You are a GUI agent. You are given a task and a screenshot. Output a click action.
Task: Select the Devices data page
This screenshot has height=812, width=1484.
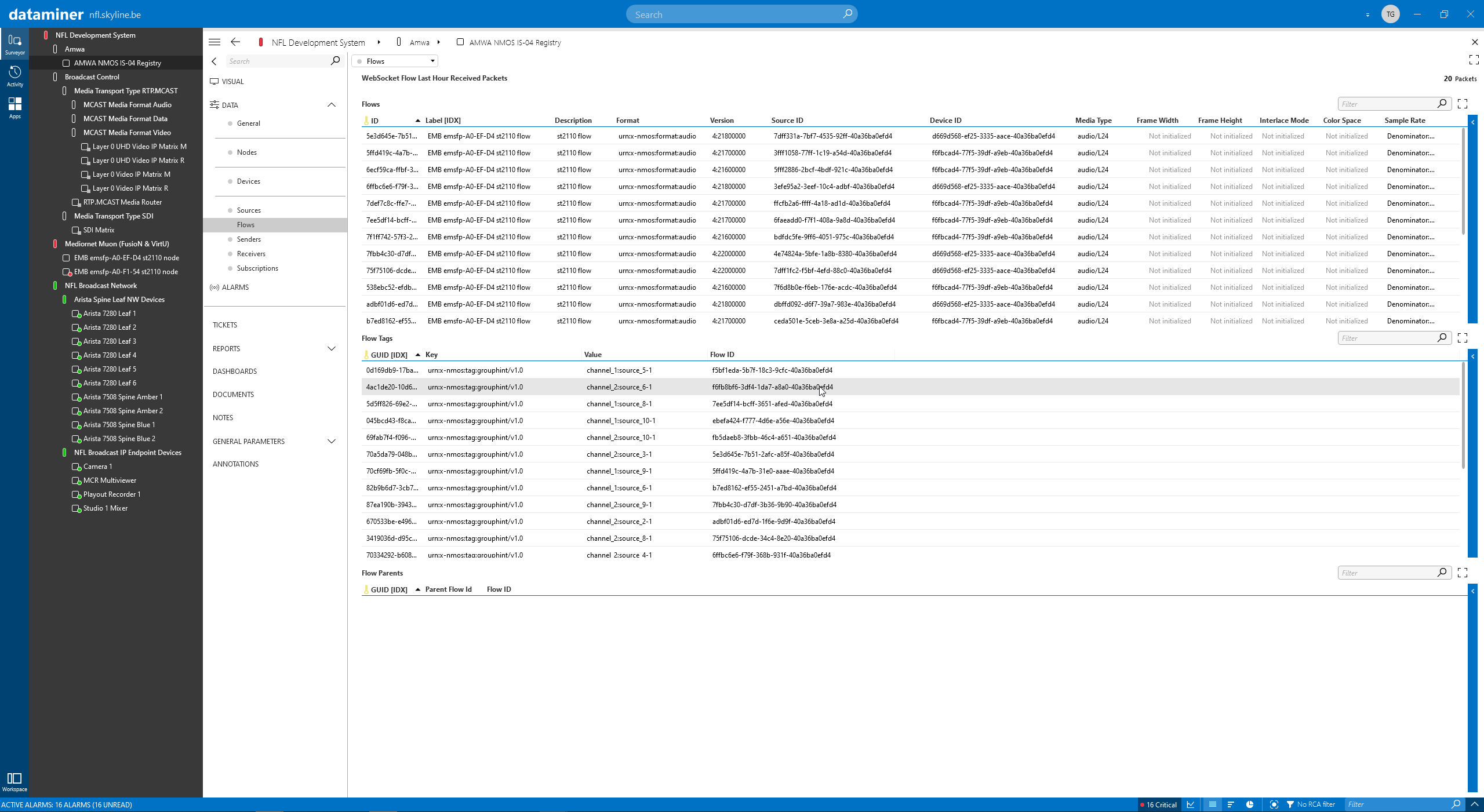[x=248, y=181]
